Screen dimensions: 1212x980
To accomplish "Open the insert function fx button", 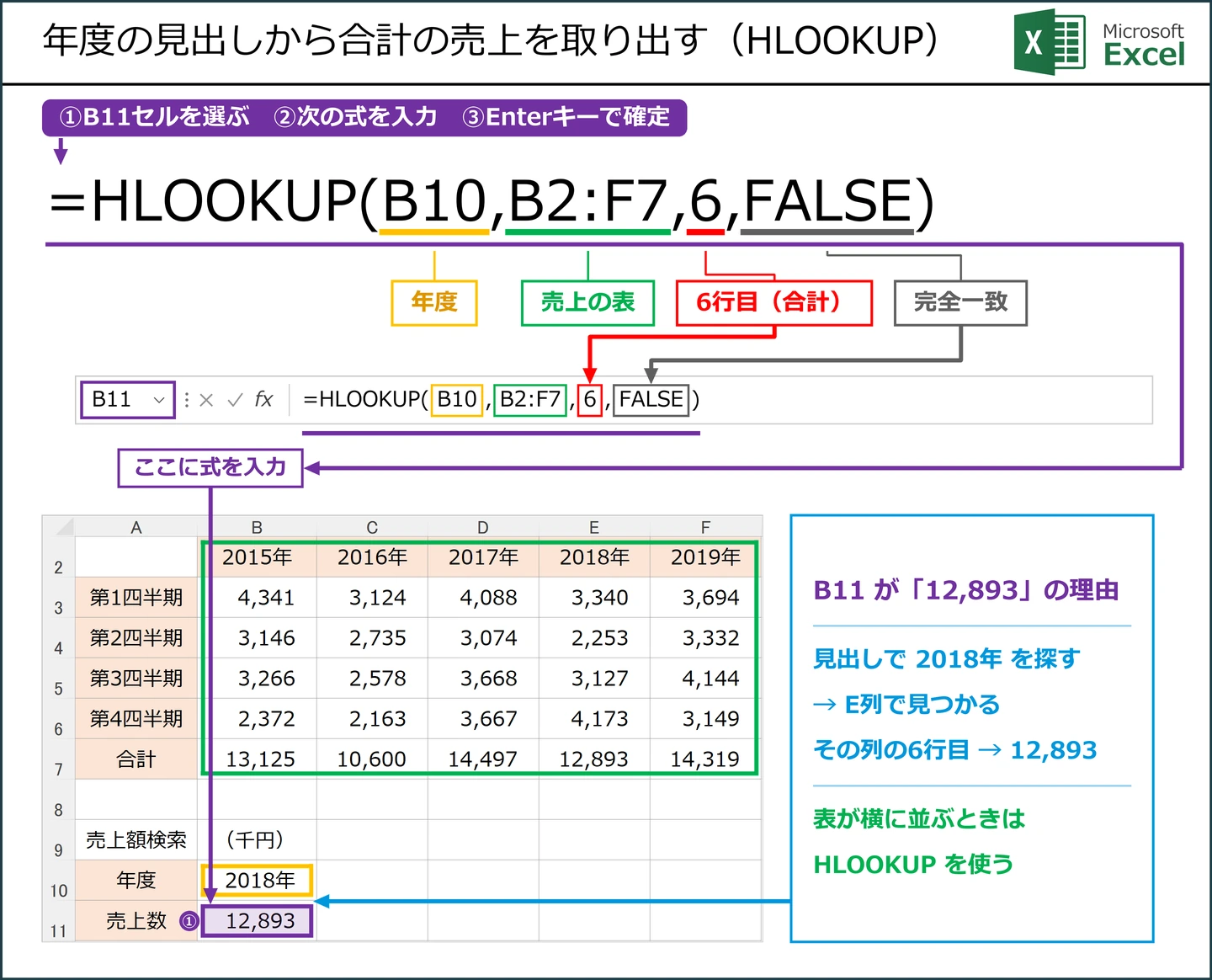I will (x=263, y=399).
